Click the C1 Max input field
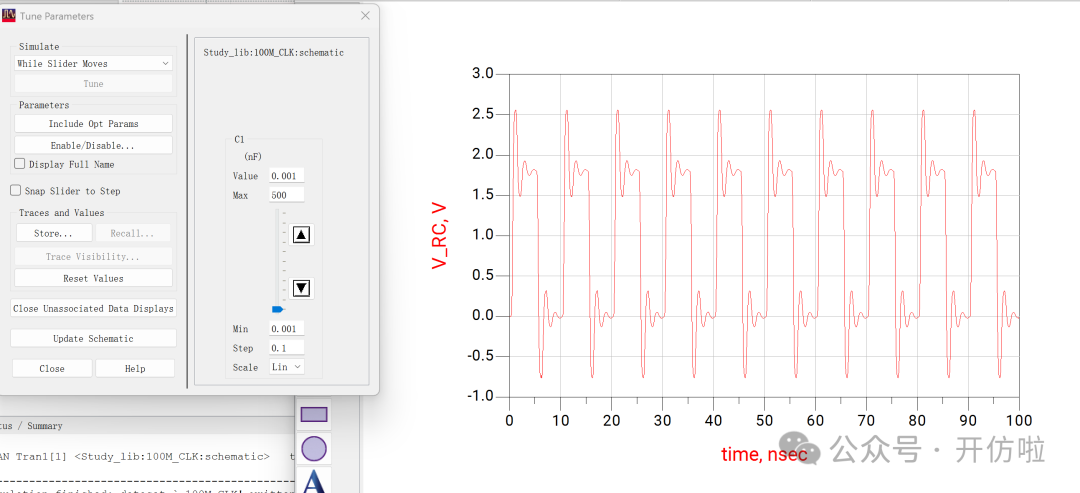 click(287, 195)
